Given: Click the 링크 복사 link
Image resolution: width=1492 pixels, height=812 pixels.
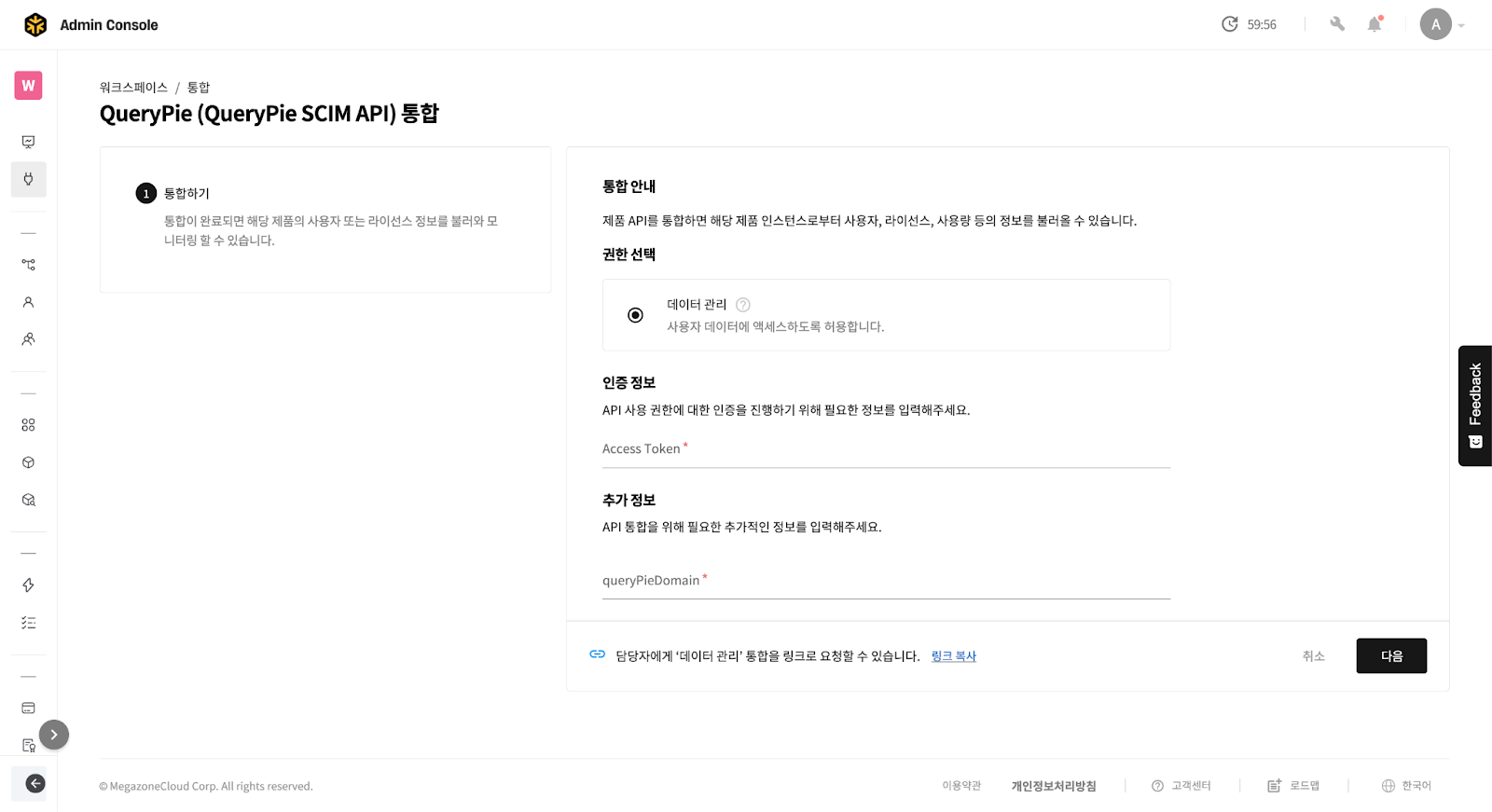Looking at the screenshot, I should pyautogui.click(x=954, y=656).
